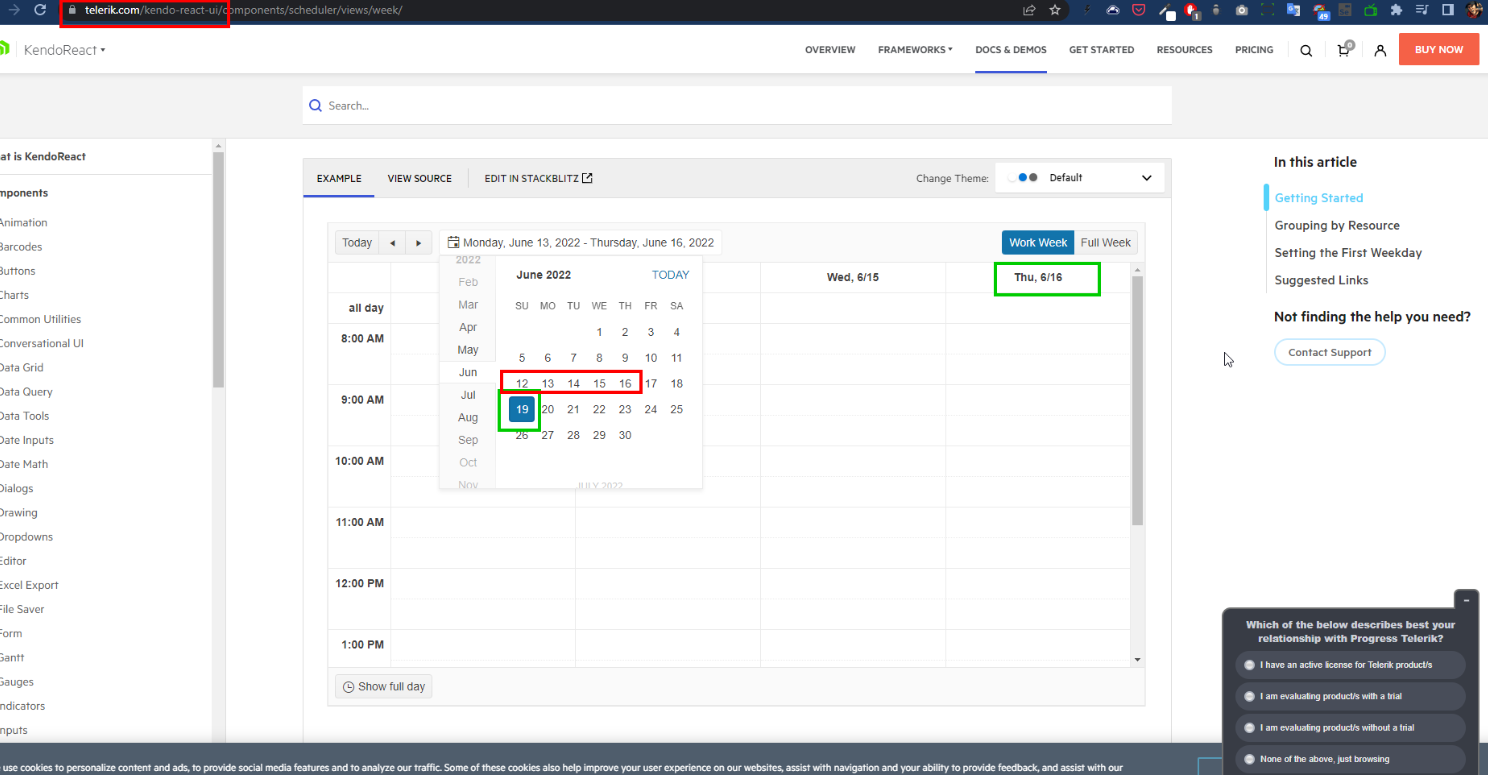
Task: Go to next week with right arrow
Action: tap(419, 243)
